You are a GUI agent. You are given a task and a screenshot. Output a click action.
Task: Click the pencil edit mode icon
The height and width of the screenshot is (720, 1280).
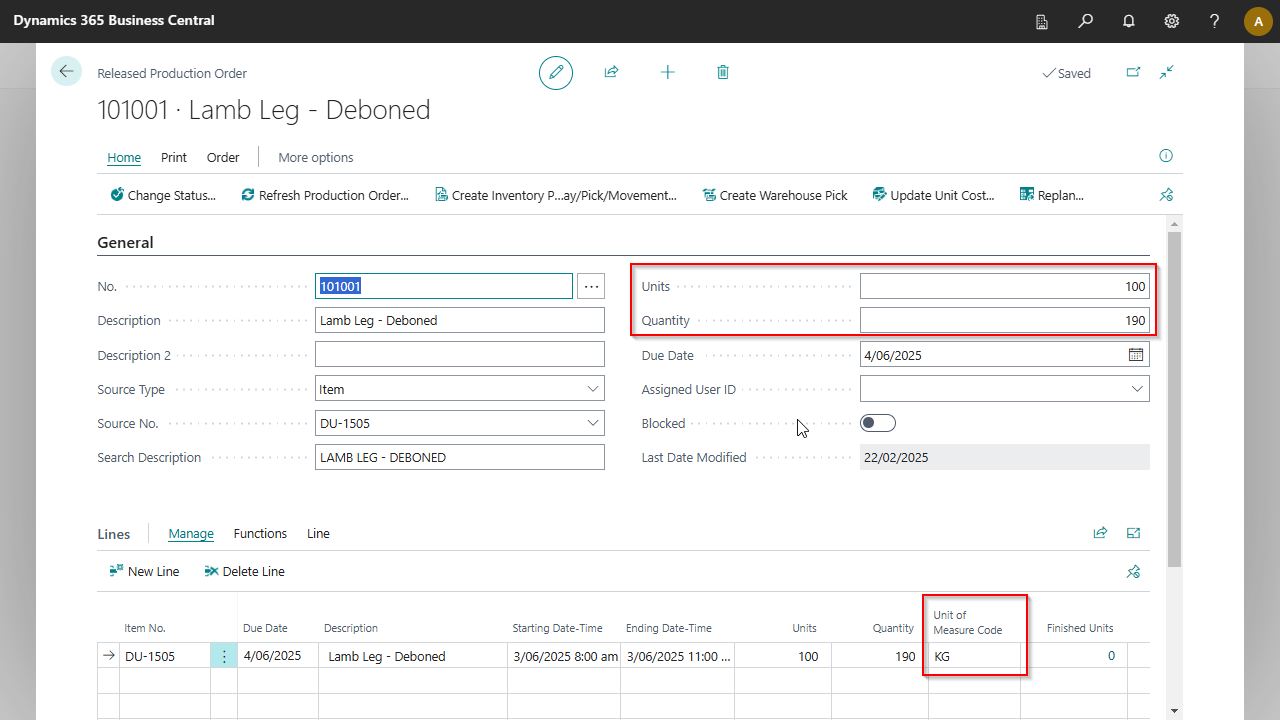tap(556, 72)
